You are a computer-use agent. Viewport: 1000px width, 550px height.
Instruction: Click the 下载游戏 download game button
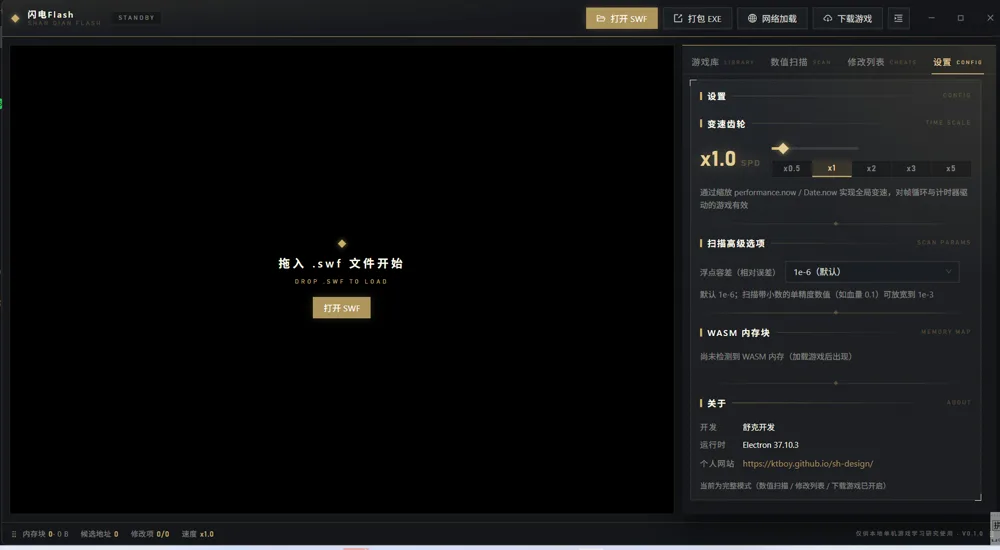[x=847, y=19]
